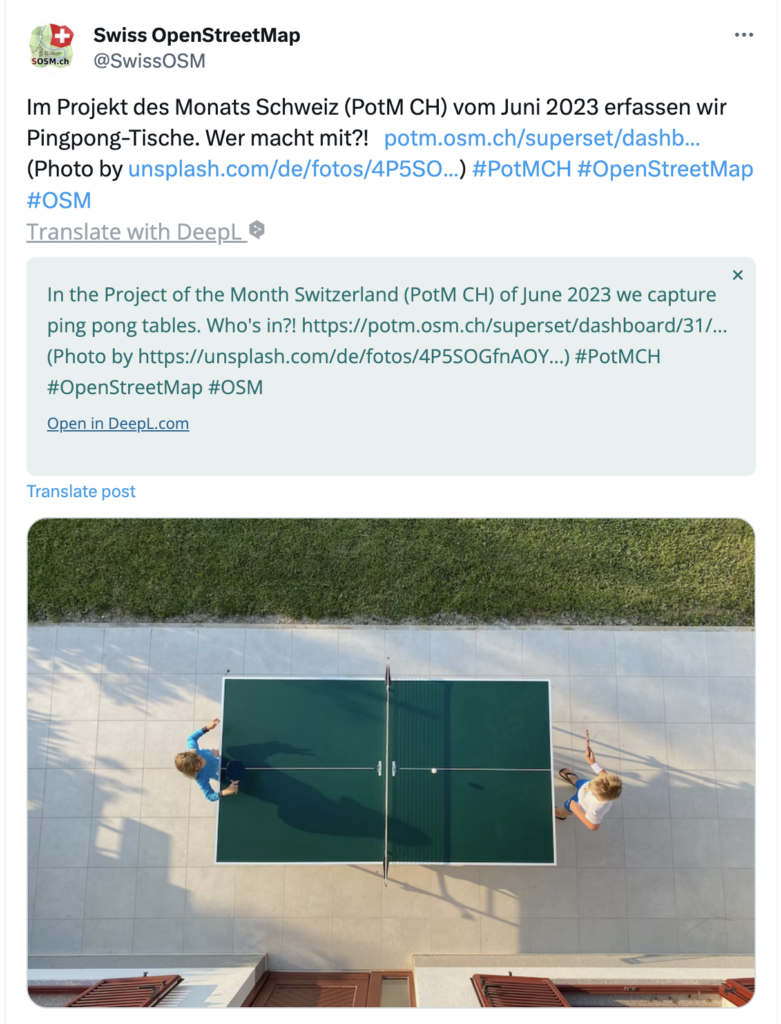Screen dimensions: 781x1024
Task: Click the @SwissOSM handle
Action: [149, 61]
